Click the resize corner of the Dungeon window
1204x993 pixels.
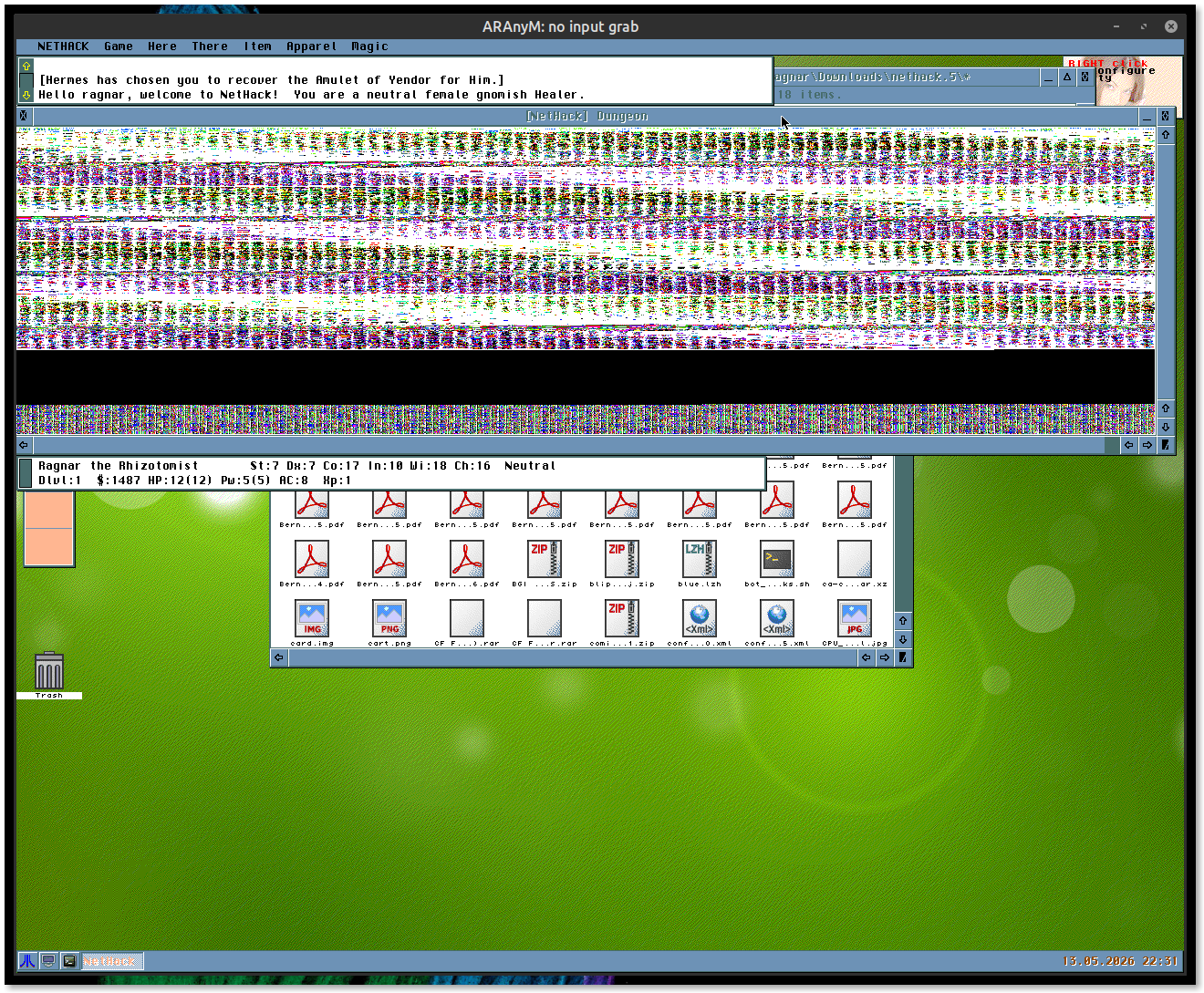1166,445
